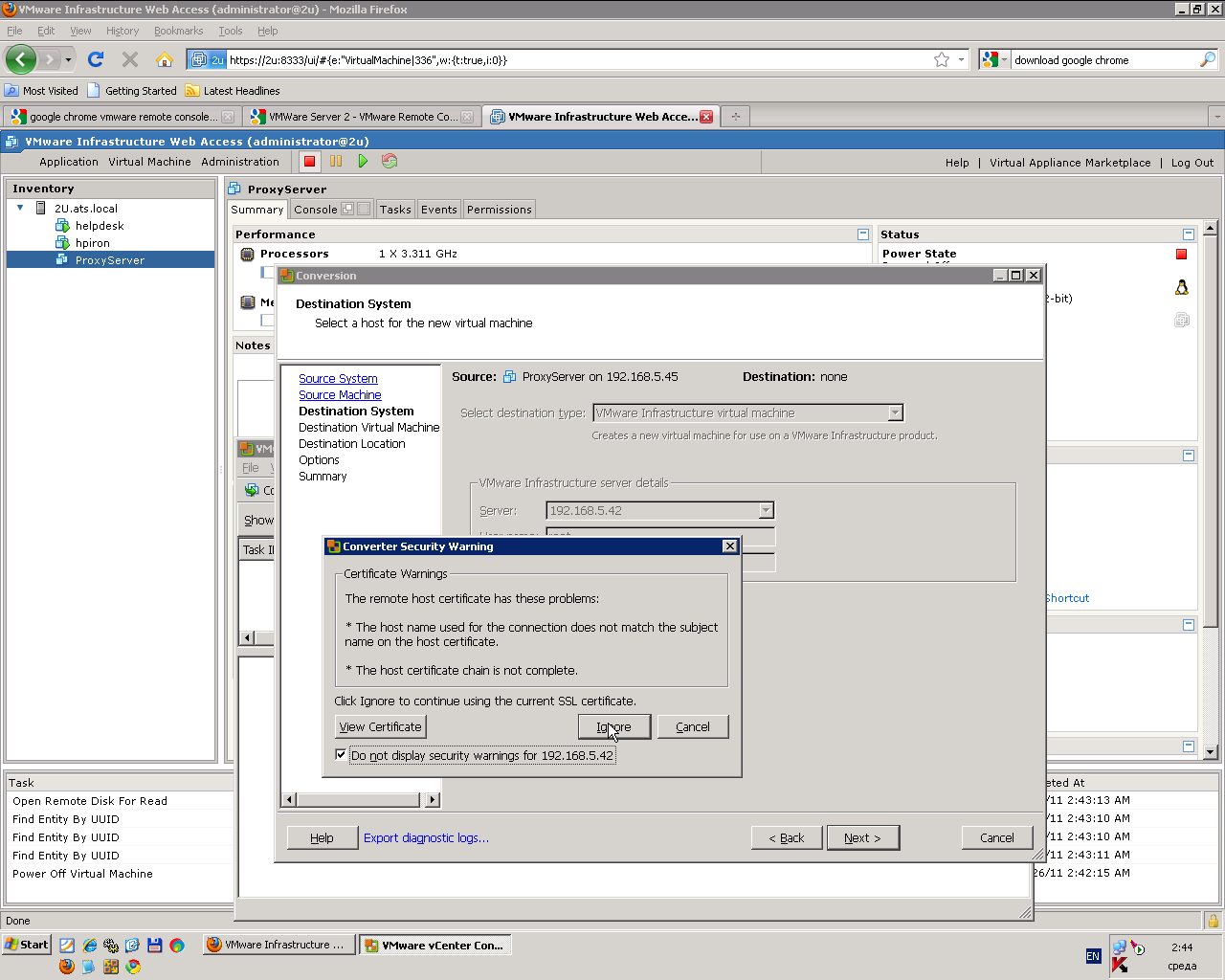Switch to 'VMware Server 2 - VMware Remote Co' tab
The image size is (1225, 980).
(362, 117)
